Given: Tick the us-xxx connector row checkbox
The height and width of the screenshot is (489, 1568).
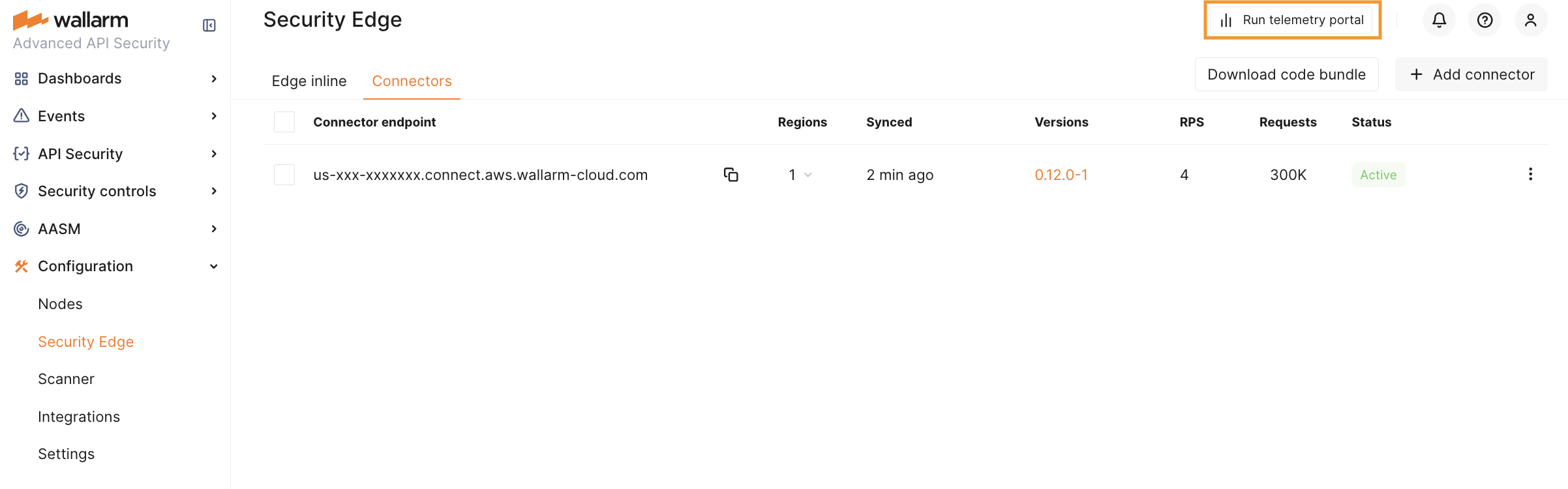Looking at the screenshot, I should click(284, 175).
